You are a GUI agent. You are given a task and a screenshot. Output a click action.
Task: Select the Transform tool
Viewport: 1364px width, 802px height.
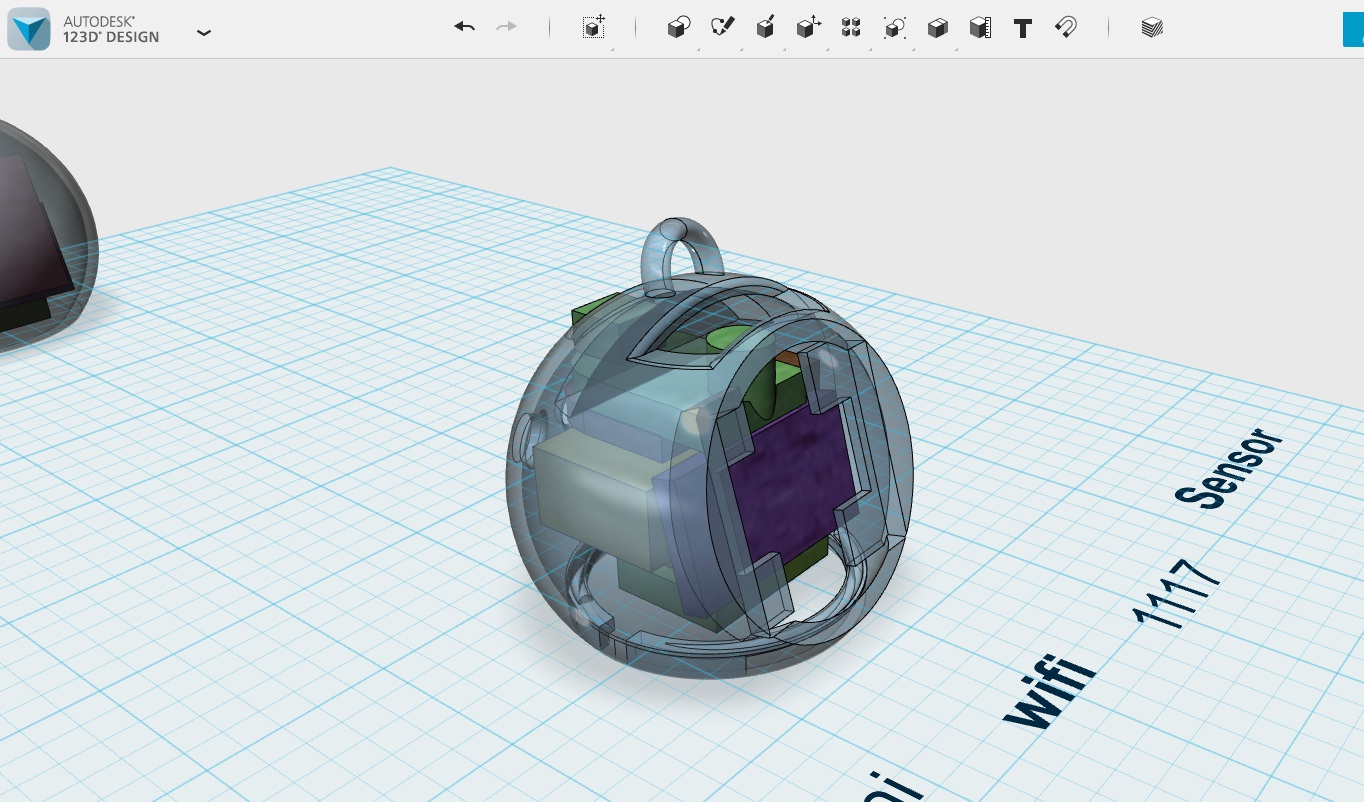pyautogui.click(x=593, y=27)
